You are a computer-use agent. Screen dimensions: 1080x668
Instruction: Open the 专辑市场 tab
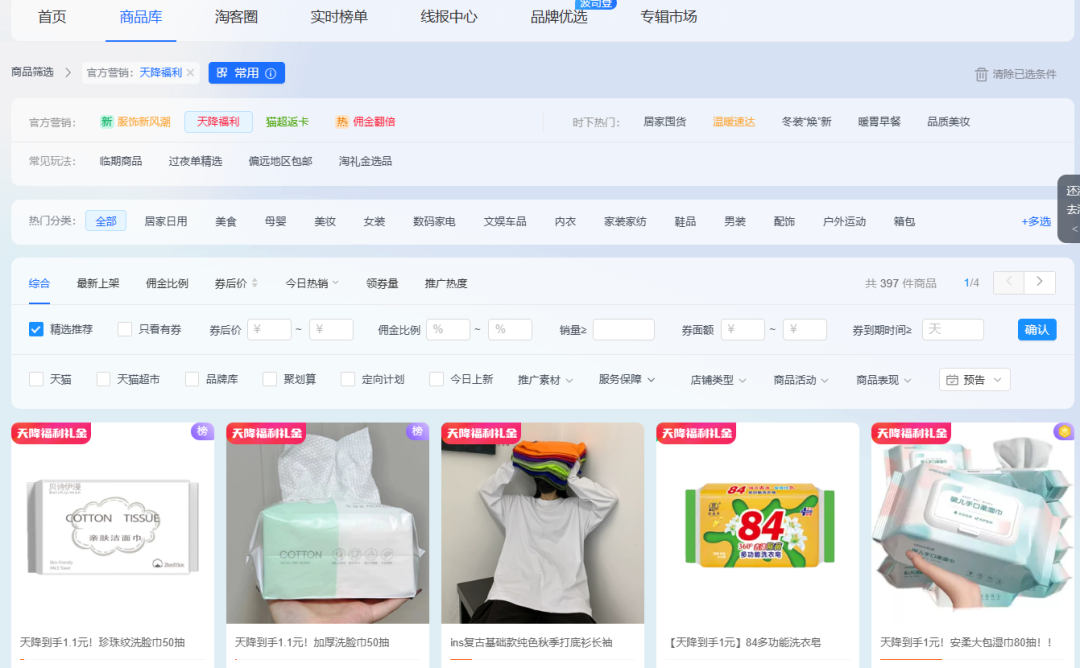(x=669, y=17)
